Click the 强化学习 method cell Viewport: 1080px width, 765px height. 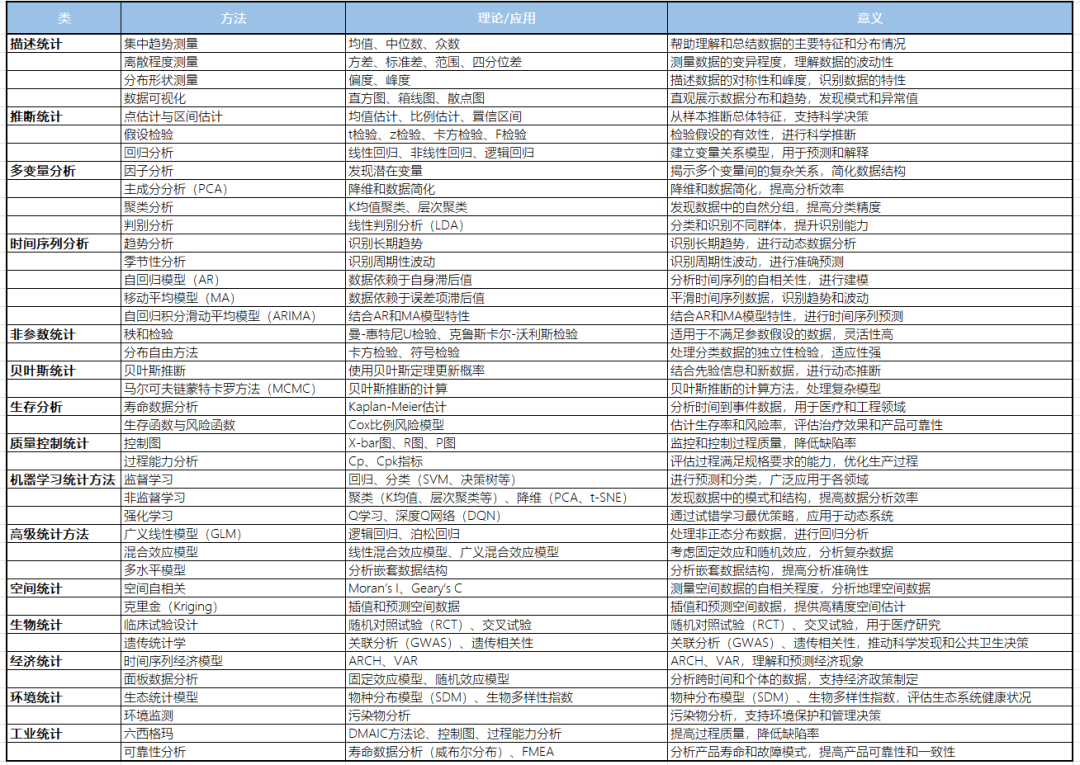click(x=233, y=516)
